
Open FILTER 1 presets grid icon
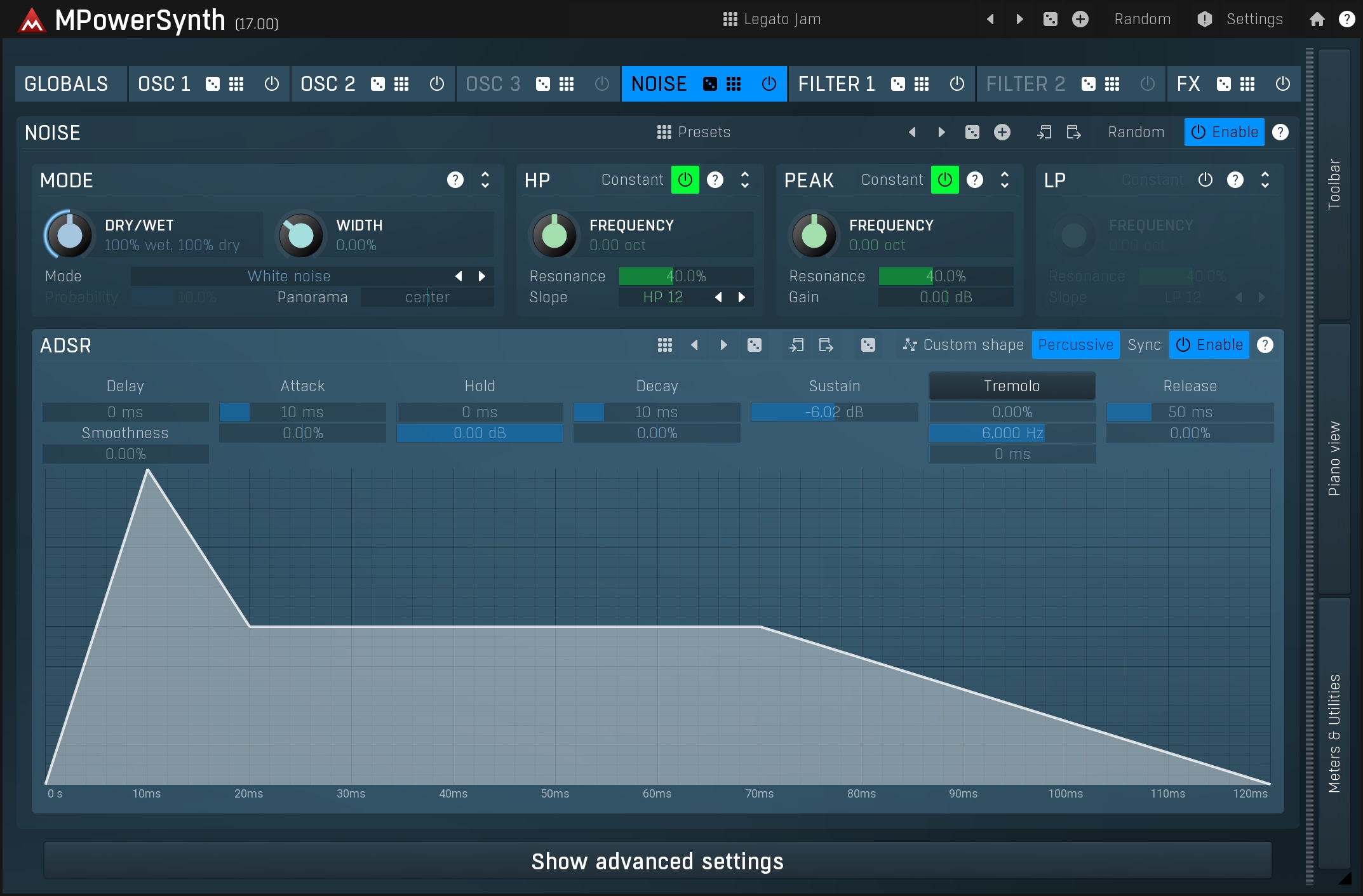(922, 84)
